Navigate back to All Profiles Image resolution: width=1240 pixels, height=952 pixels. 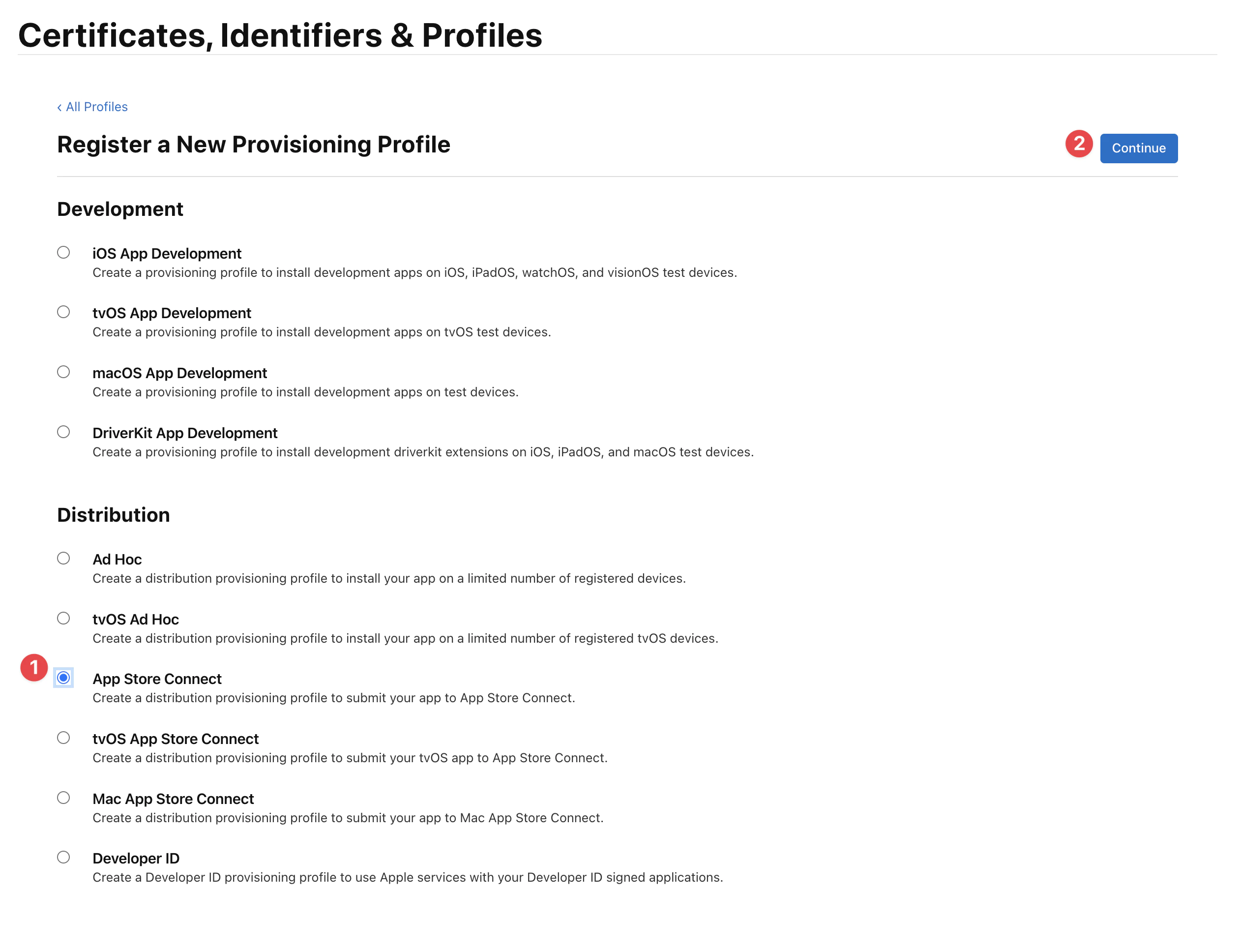pos(96,107)
